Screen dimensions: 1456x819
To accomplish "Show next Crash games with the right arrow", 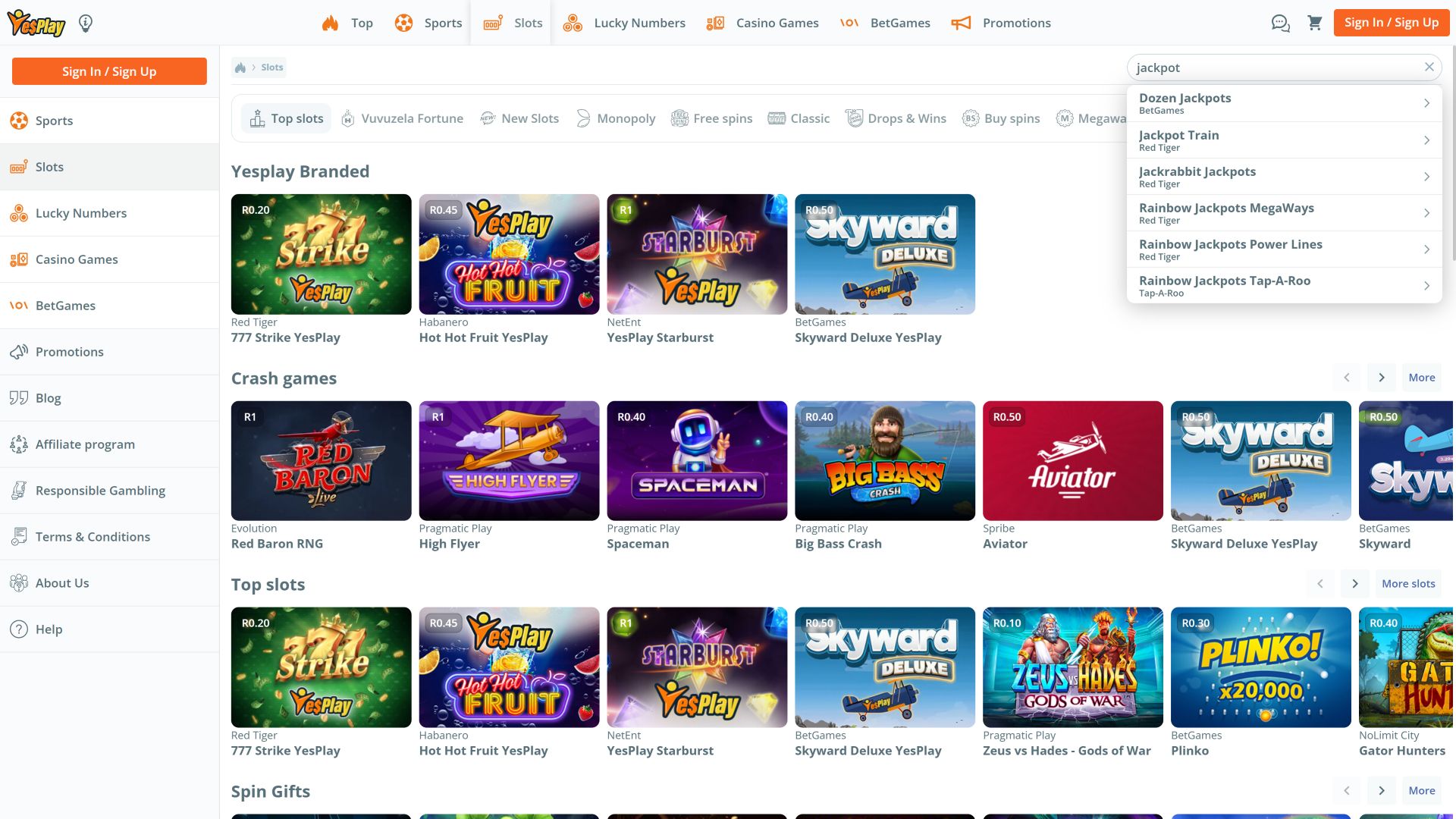I will click(x=1381, y=378).
